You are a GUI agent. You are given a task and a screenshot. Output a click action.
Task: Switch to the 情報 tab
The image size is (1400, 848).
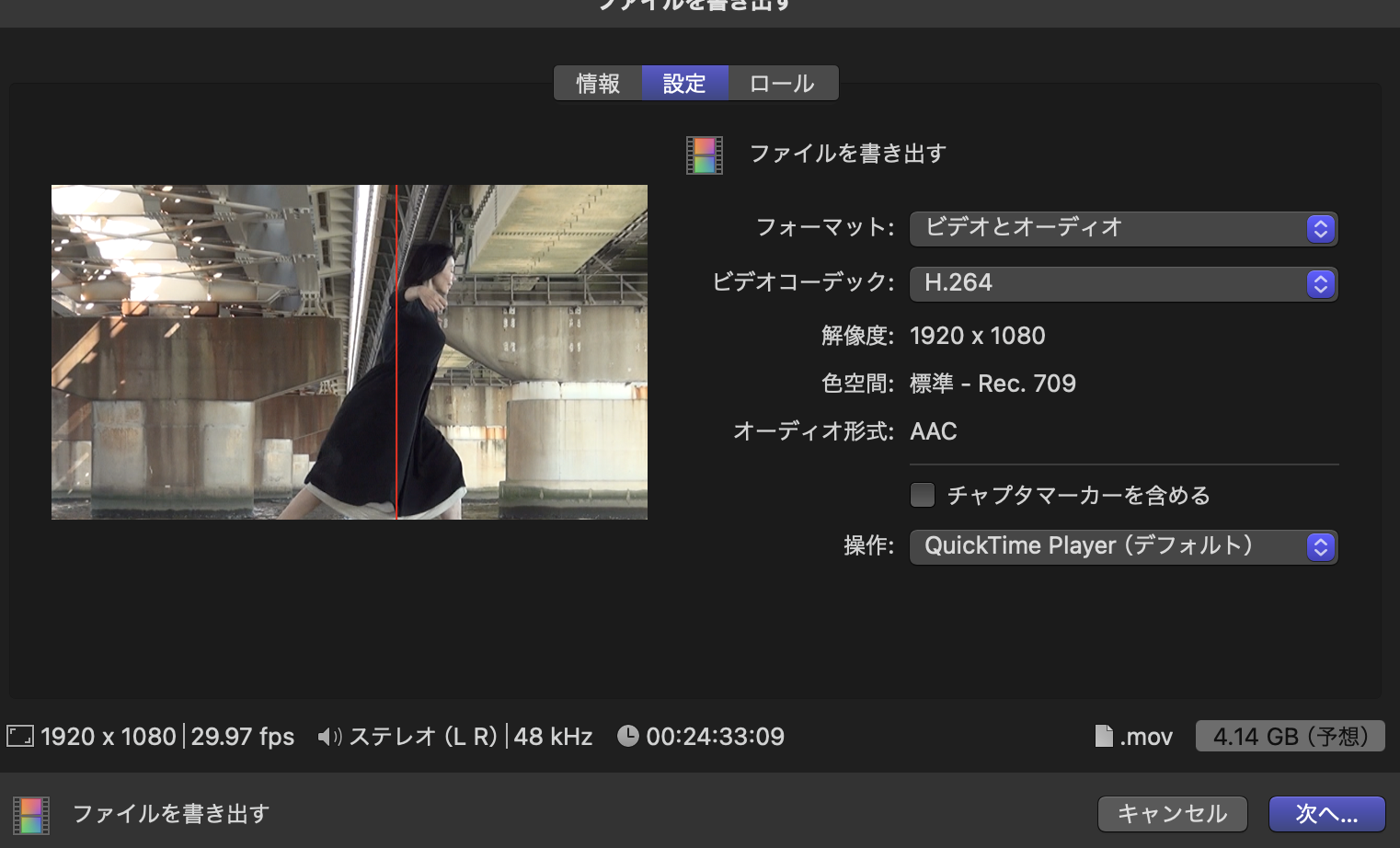point(598,84)
